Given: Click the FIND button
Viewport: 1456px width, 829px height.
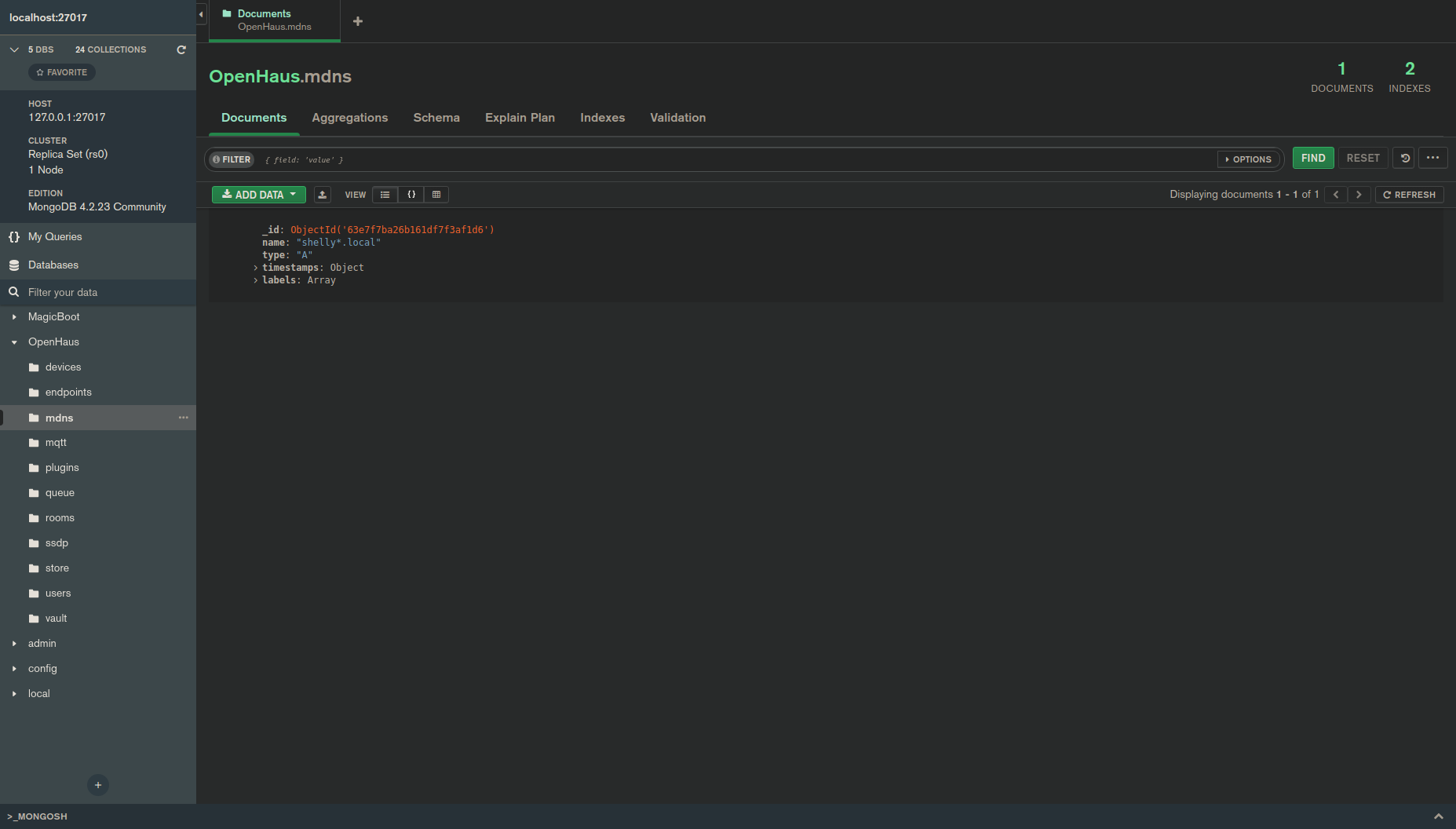Looking at the screenshot, I should [x=1313, y=158].
